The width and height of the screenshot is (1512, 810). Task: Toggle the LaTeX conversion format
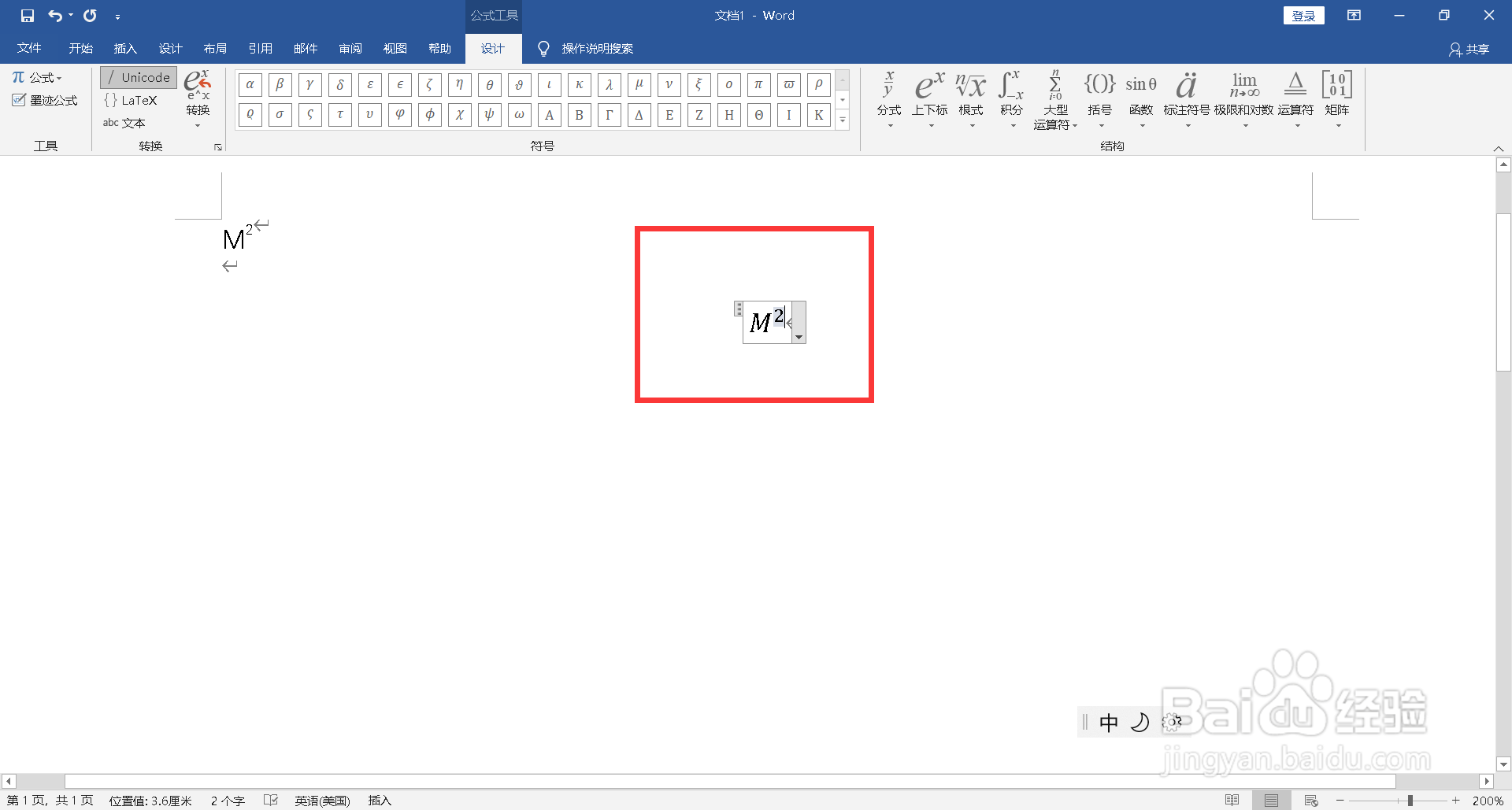131,100
